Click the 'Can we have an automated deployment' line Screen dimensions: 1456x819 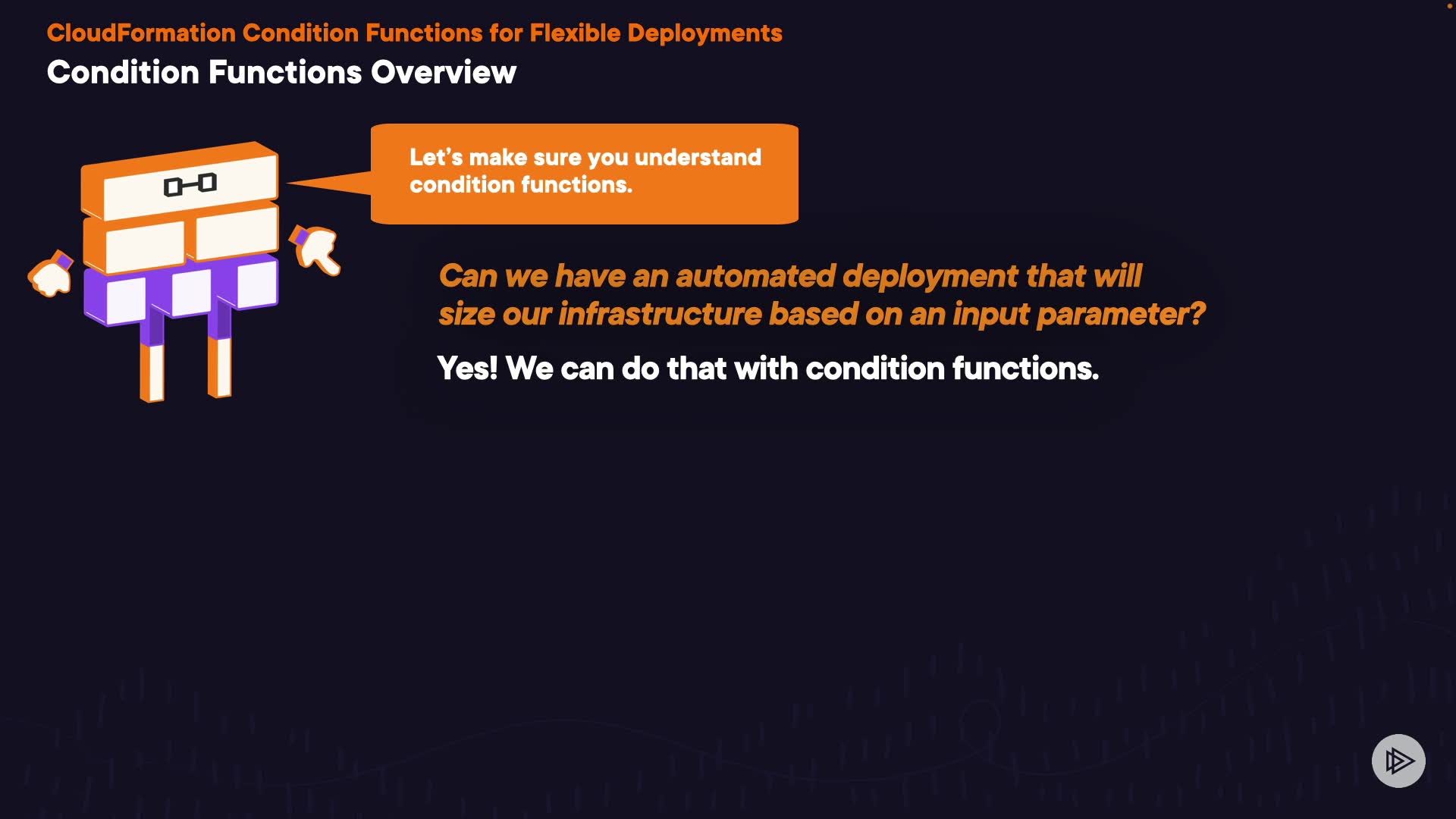[789, 276]
